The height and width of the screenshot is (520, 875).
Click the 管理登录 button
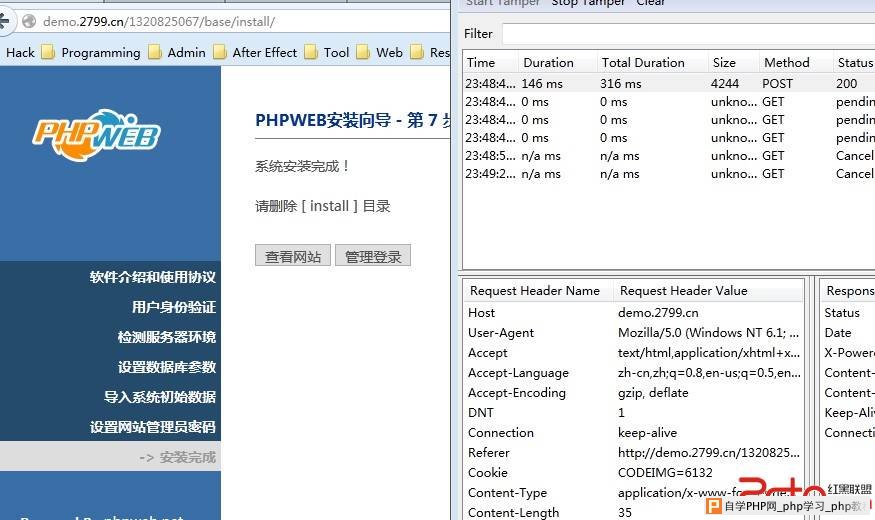click(373, 256)
